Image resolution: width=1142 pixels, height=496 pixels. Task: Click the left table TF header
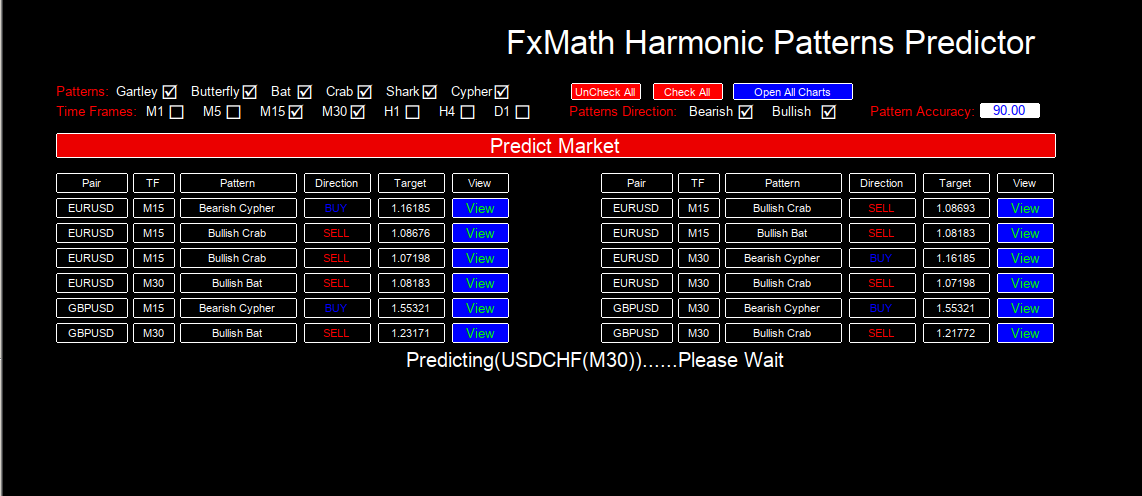[x=154, y=183]
